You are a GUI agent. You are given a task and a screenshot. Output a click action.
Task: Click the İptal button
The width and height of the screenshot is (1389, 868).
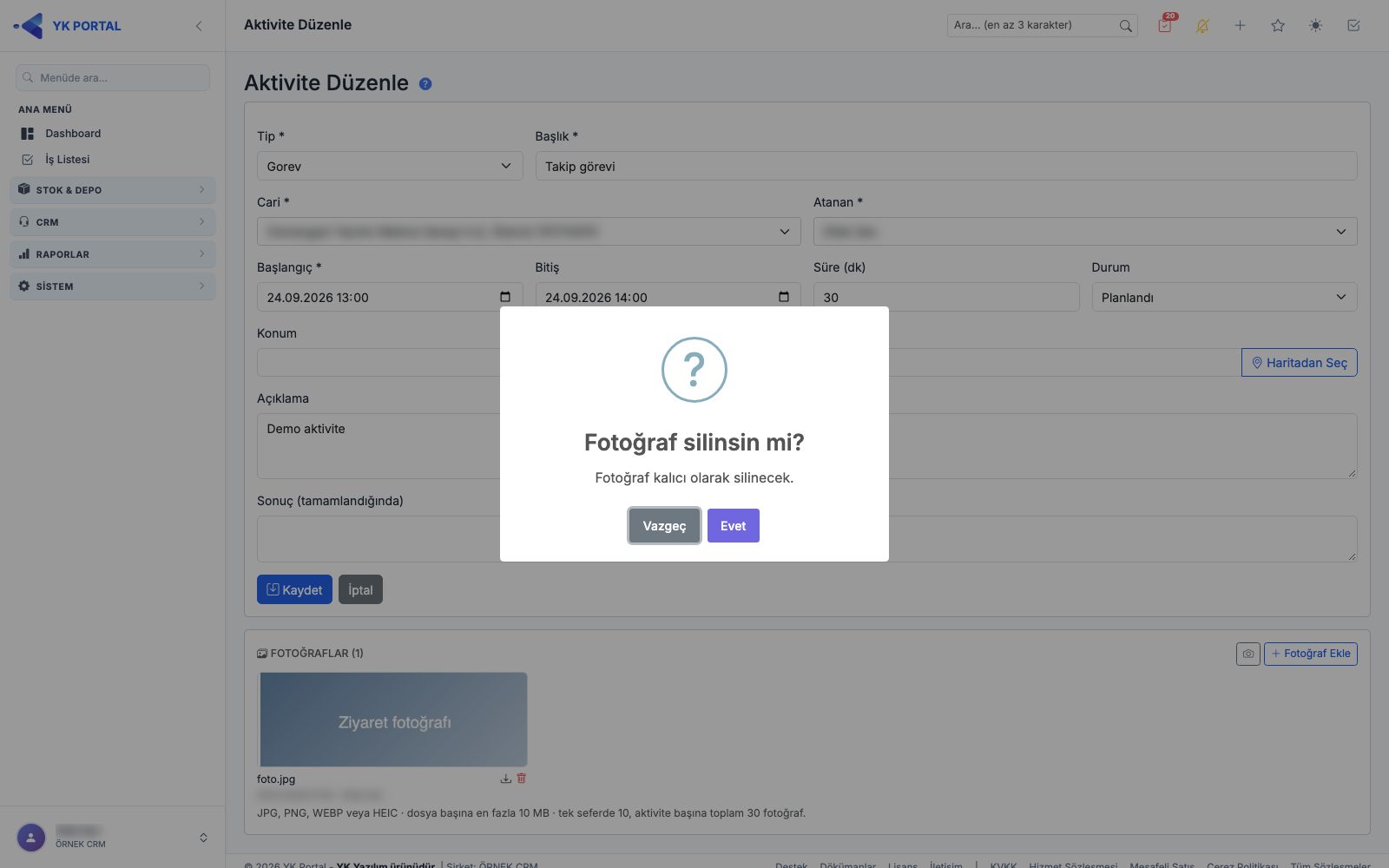click(360, 589)
